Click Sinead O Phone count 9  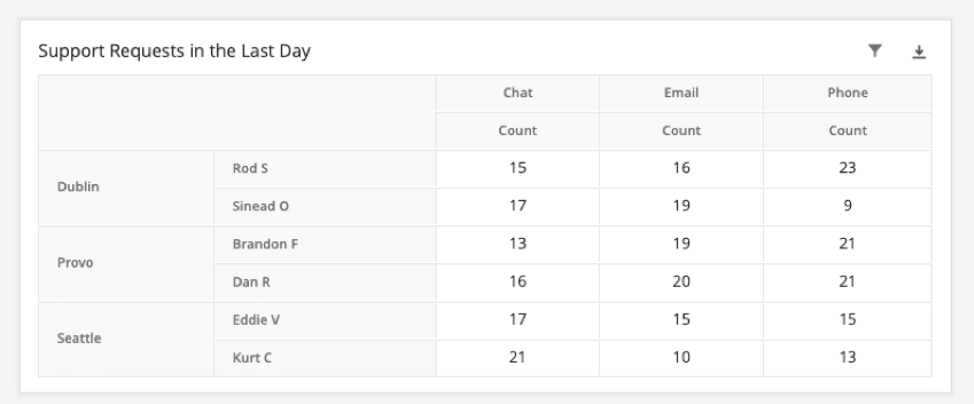847,206
